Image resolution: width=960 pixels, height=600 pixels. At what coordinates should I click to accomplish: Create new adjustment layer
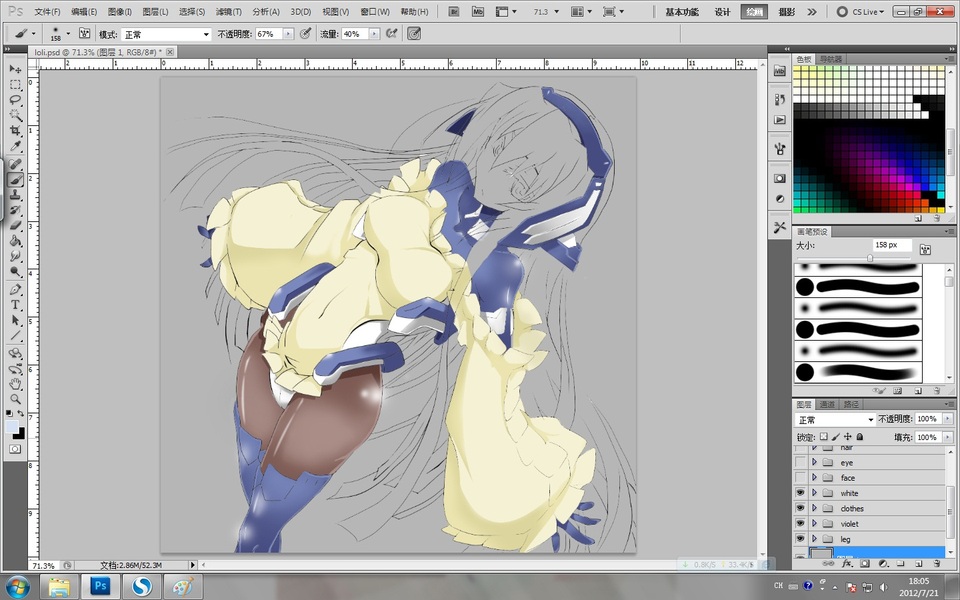(883, 563)
